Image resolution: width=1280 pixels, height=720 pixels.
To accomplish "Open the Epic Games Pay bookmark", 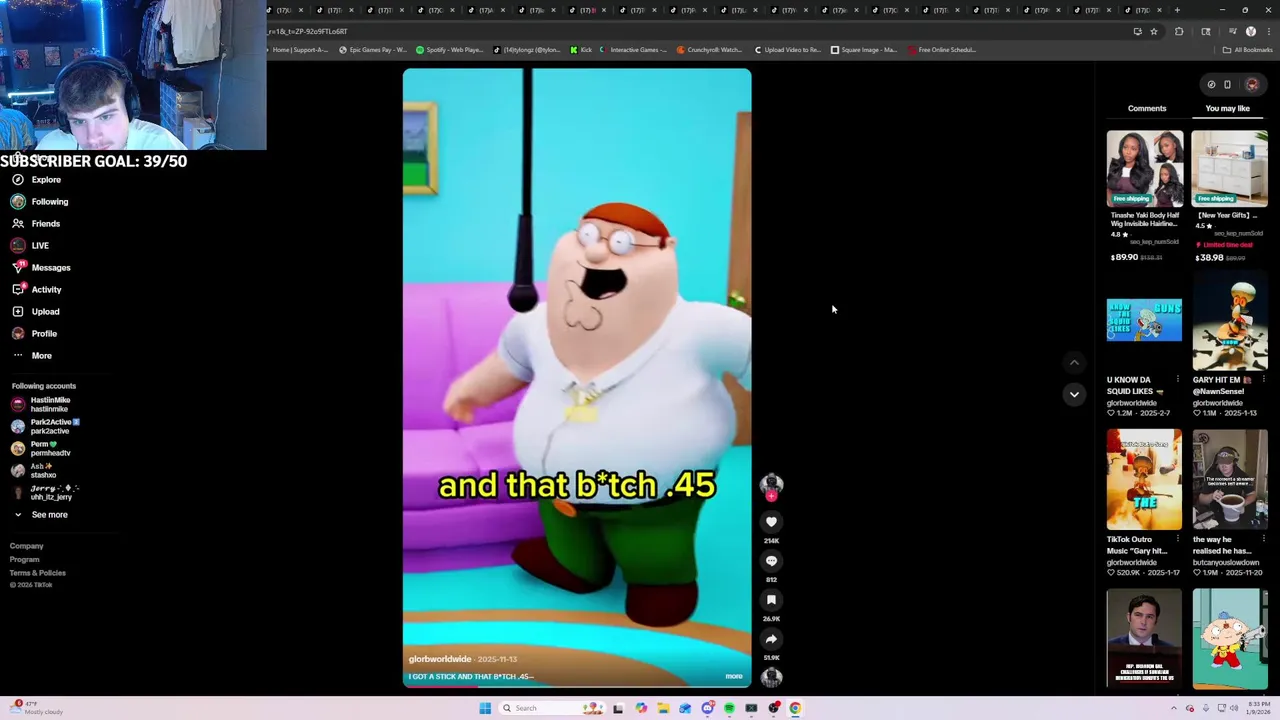I will tap(372, 50).
